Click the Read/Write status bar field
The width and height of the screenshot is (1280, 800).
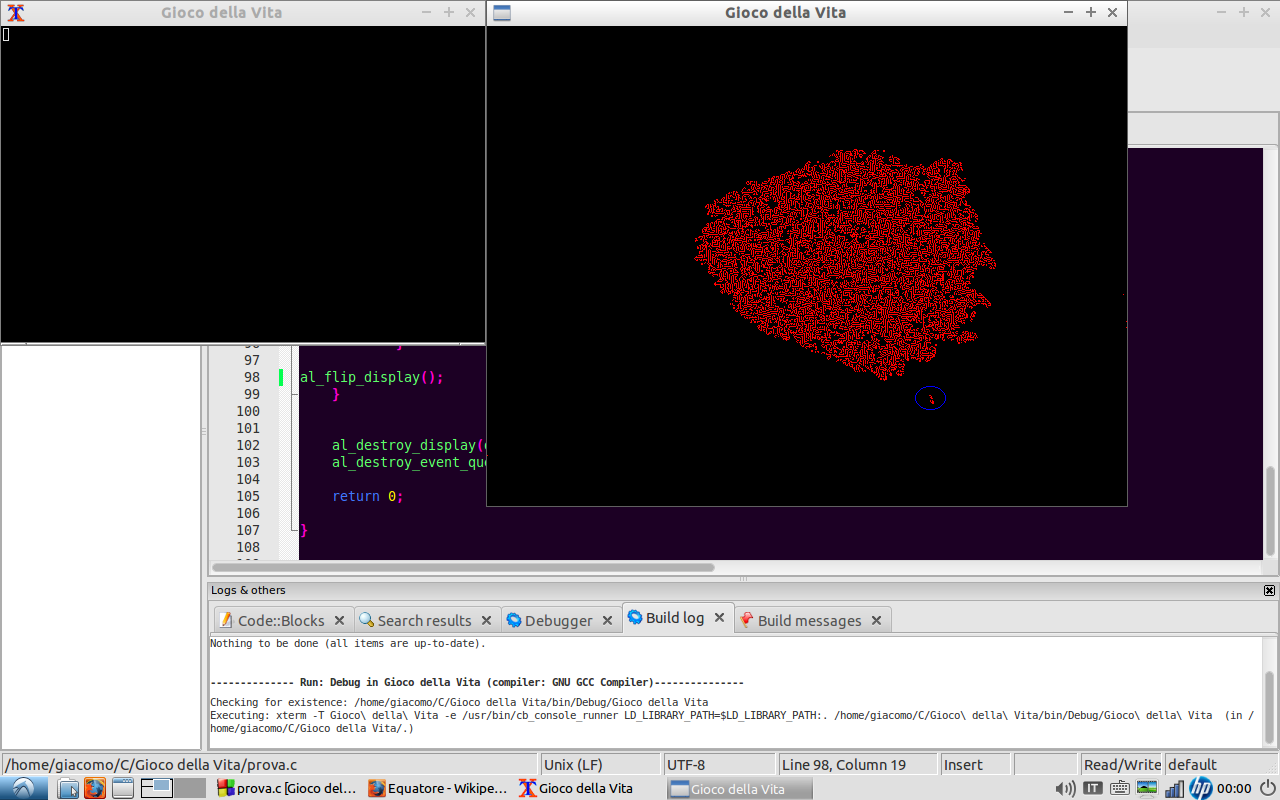pyautogui.click(x=1122, y=764)
